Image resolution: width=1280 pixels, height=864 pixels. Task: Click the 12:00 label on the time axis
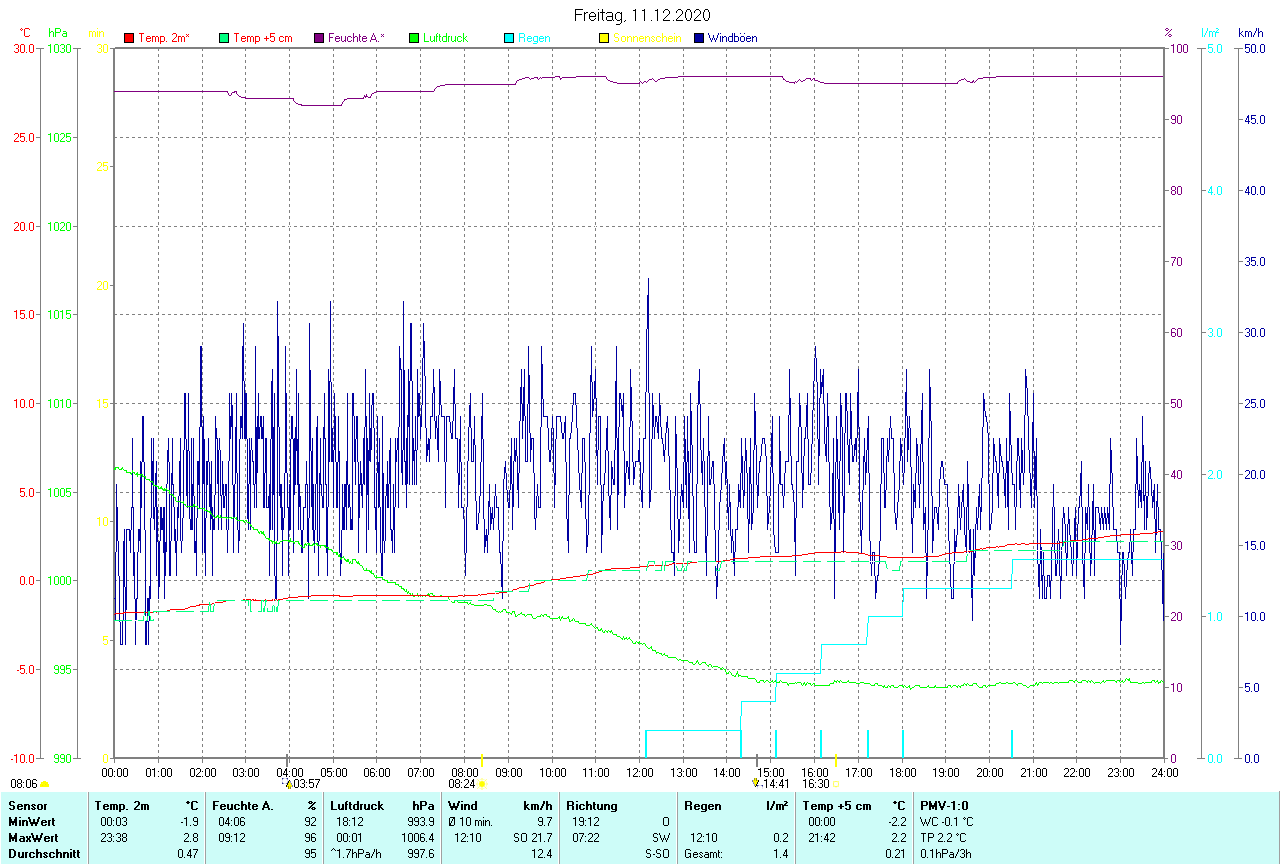640,772
